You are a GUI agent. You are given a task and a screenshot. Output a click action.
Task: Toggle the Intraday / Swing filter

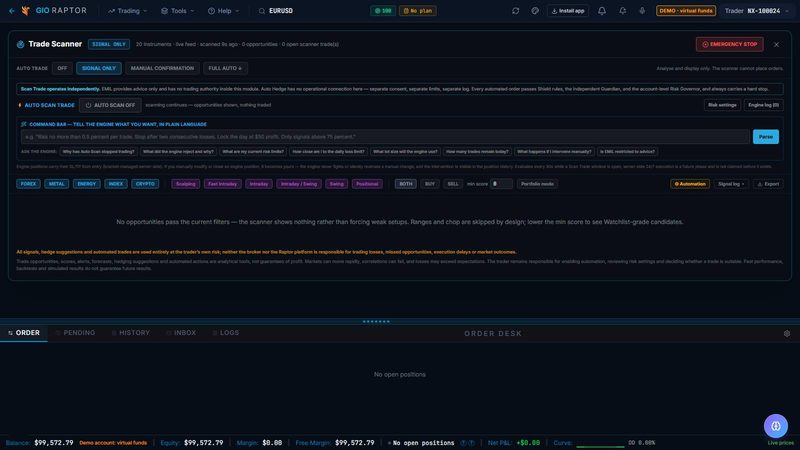coord(299,184)
